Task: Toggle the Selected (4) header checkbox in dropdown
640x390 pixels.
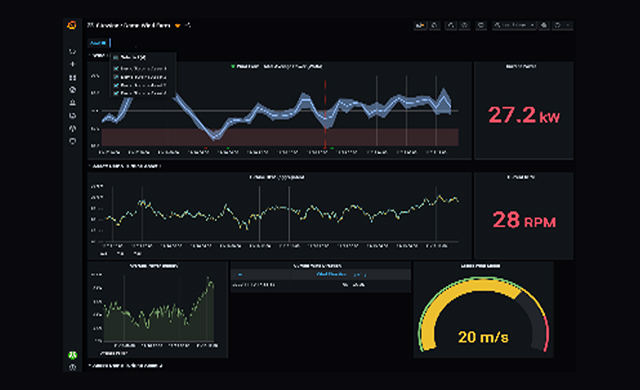Action: (116, 58)
